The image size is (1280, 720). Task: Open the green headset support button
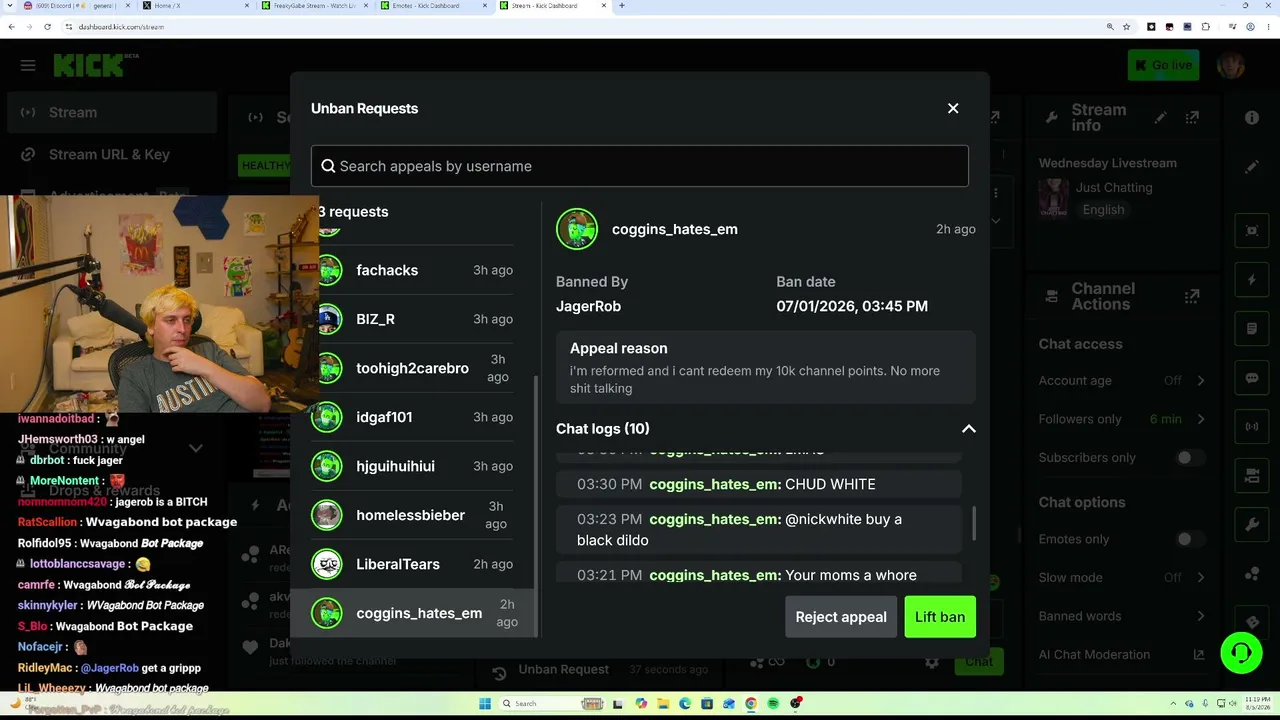pyautogui.click(x=1241, y=654)
